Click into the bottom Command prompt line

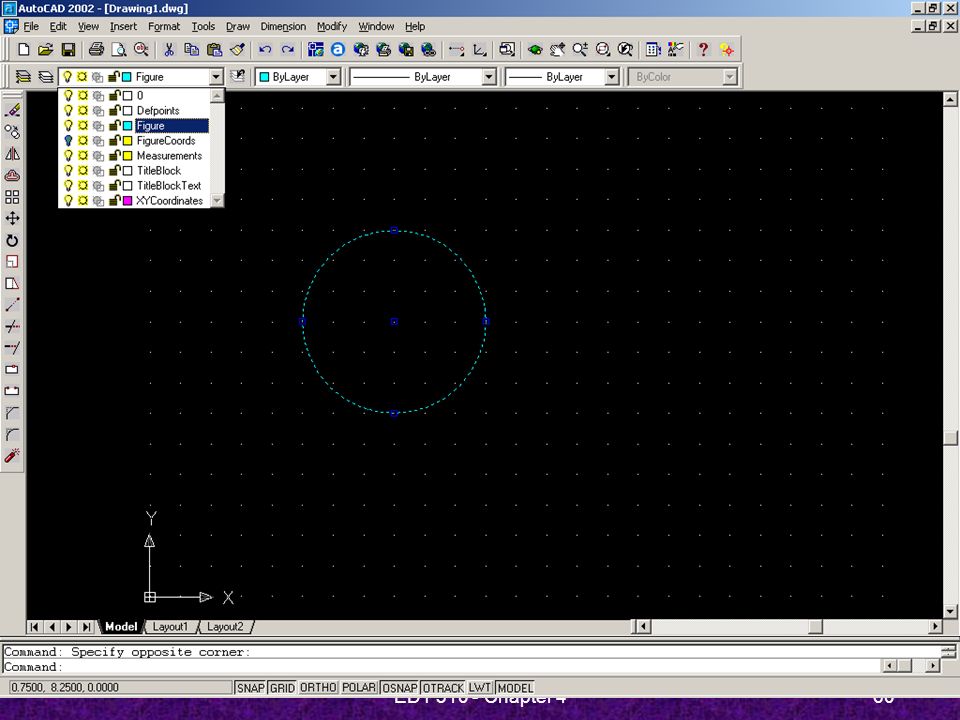441,667
